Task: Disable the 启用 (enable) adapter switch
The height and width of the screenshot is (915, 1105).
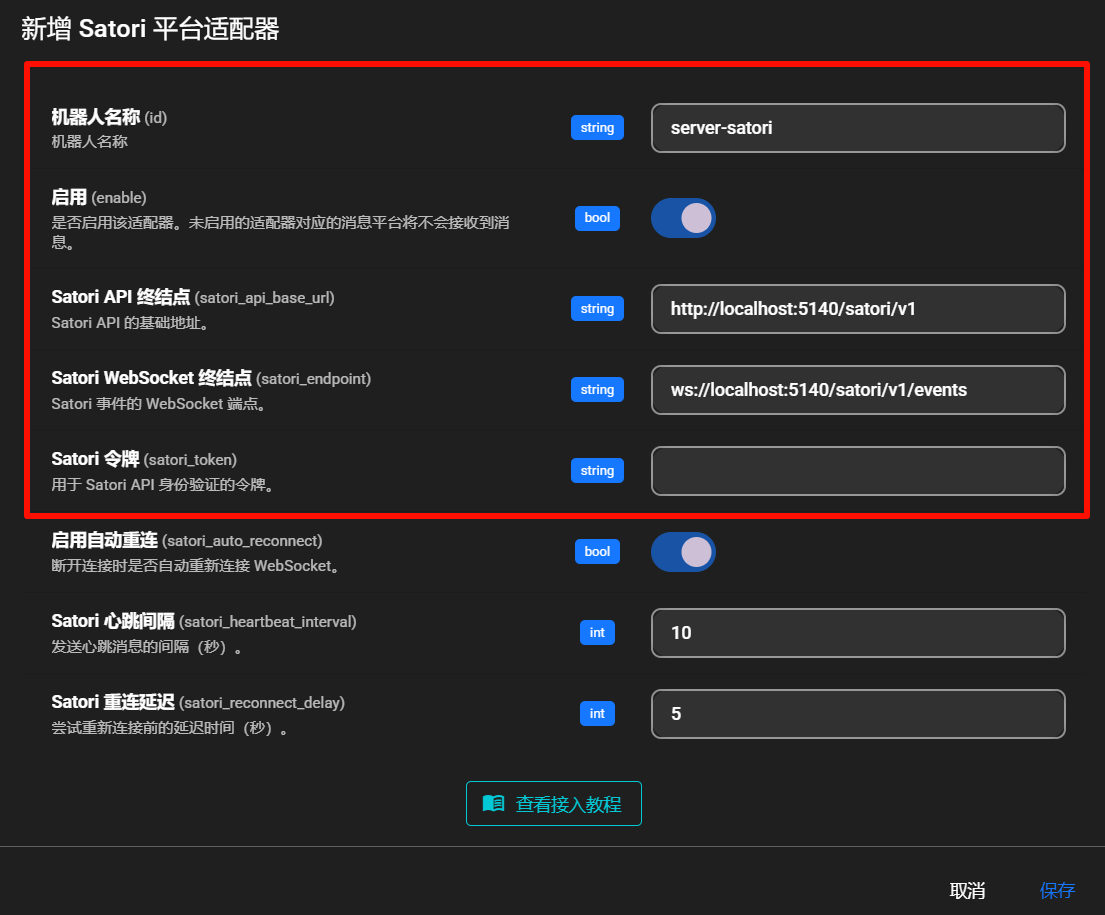Action: tap(683, 218)
